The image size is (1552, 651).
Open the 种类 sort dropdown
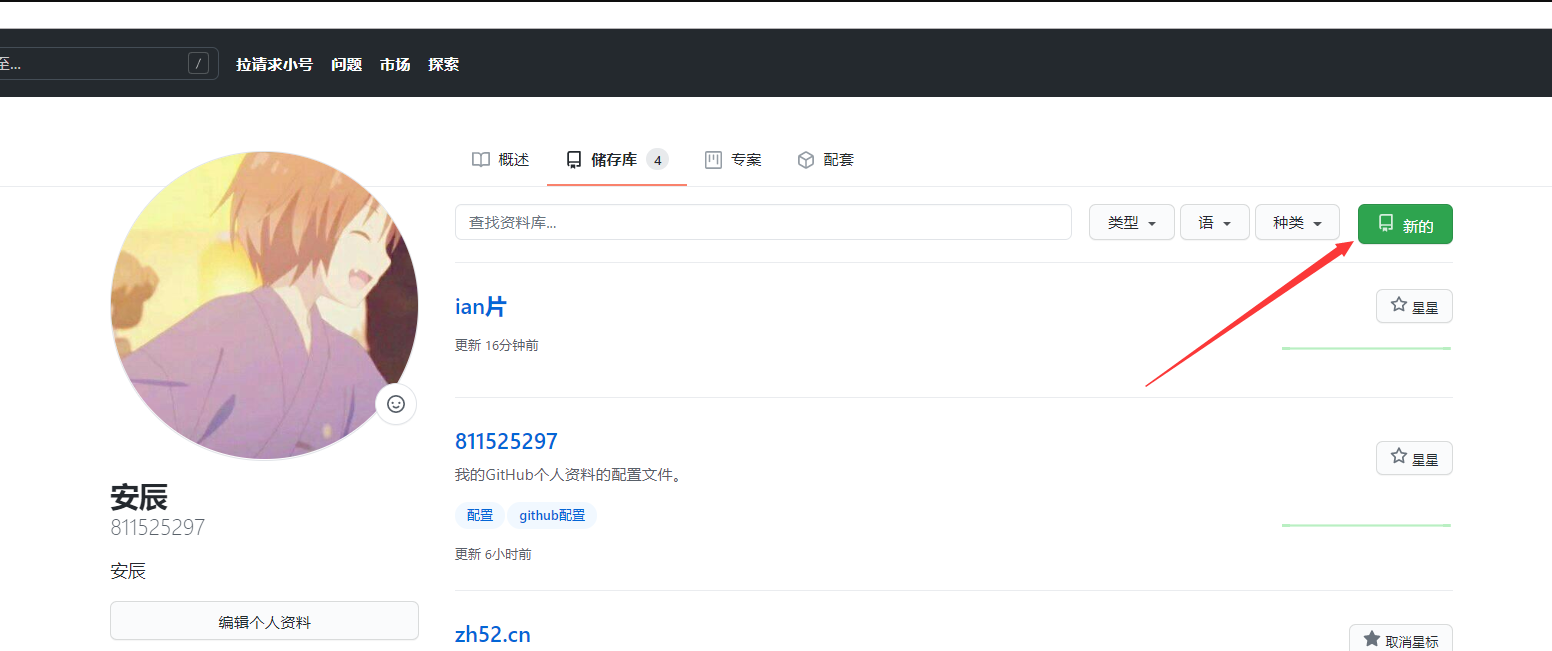1297,223
